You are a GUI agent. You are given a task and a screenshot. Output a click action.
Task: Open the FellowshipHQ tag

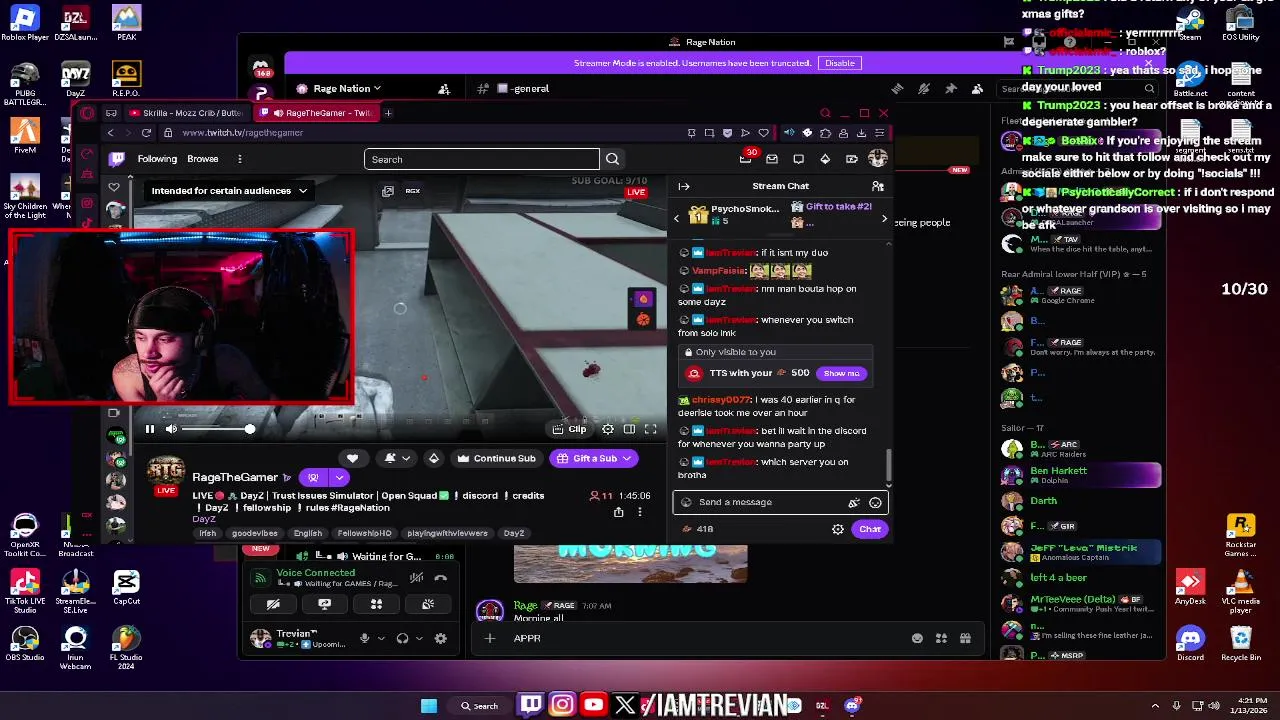pos(364,533)
